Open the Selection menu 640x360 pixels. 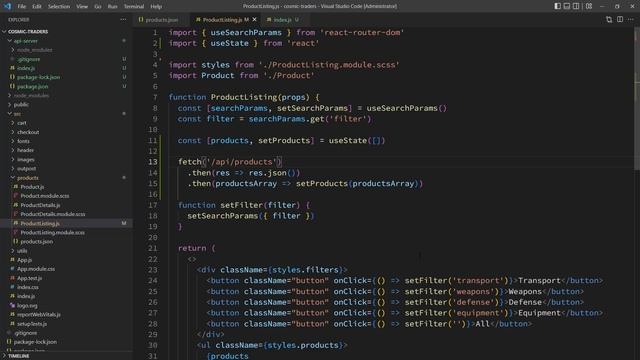[x=59, y=7]
